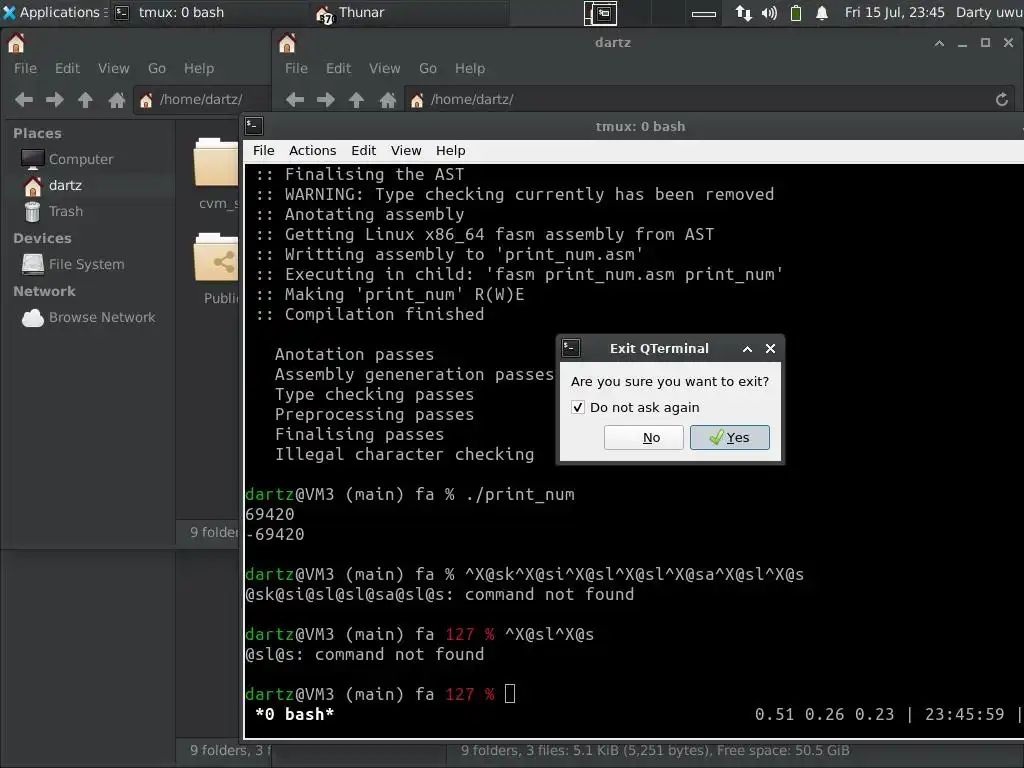The image size is (1024, 768).
Task: Click the './print_num' command text in terminal
Action: coord(520,494)
